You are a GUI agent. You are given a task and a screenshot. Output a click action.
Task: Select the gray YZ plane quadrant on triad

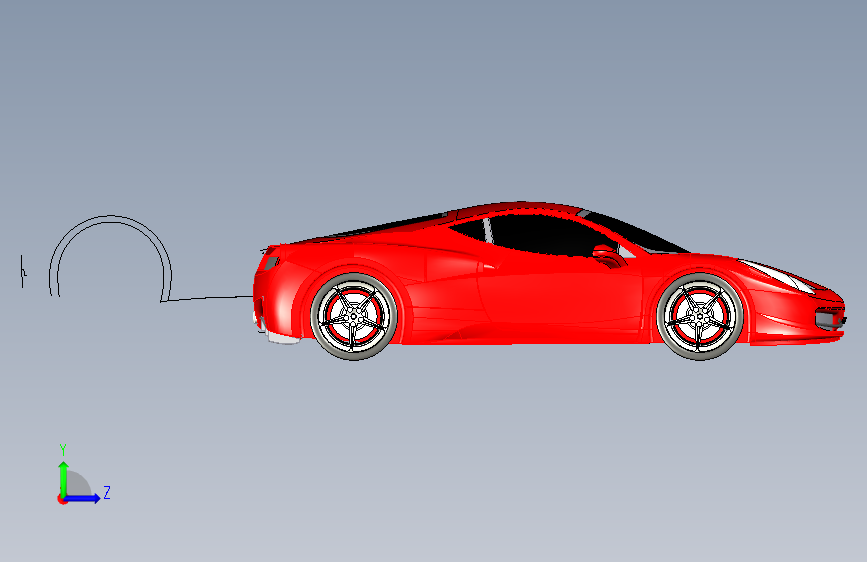pyautogui.click(x=76, y=484)
